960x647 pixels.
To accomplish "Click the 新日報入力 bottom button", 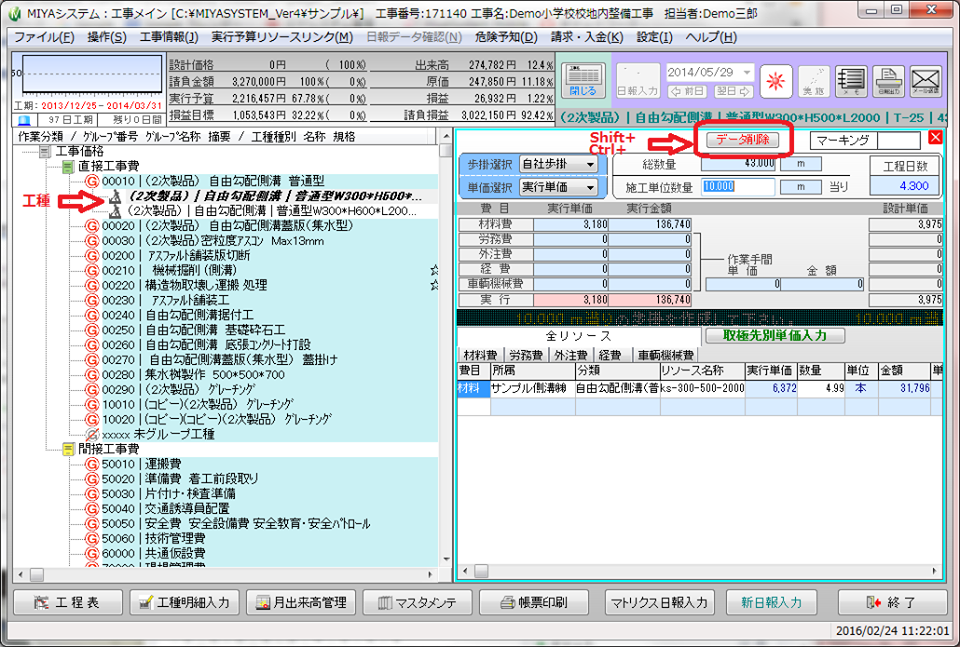I will pos(771,603).
